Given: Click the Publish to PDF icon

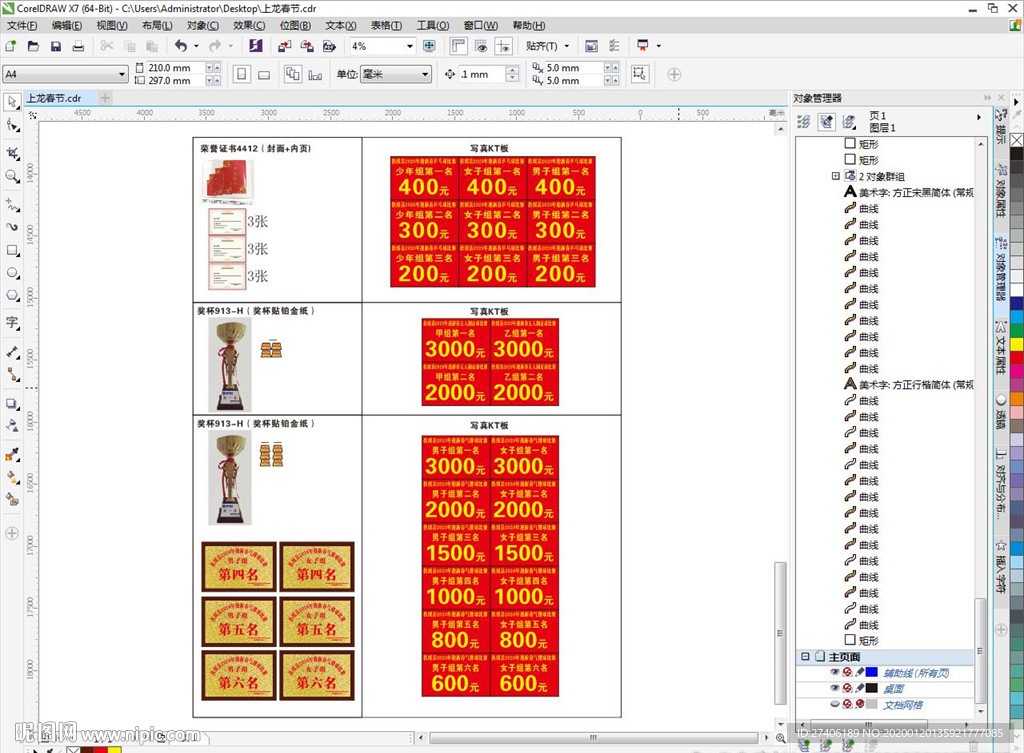Looking at the screenshot, I should point(329,46).
